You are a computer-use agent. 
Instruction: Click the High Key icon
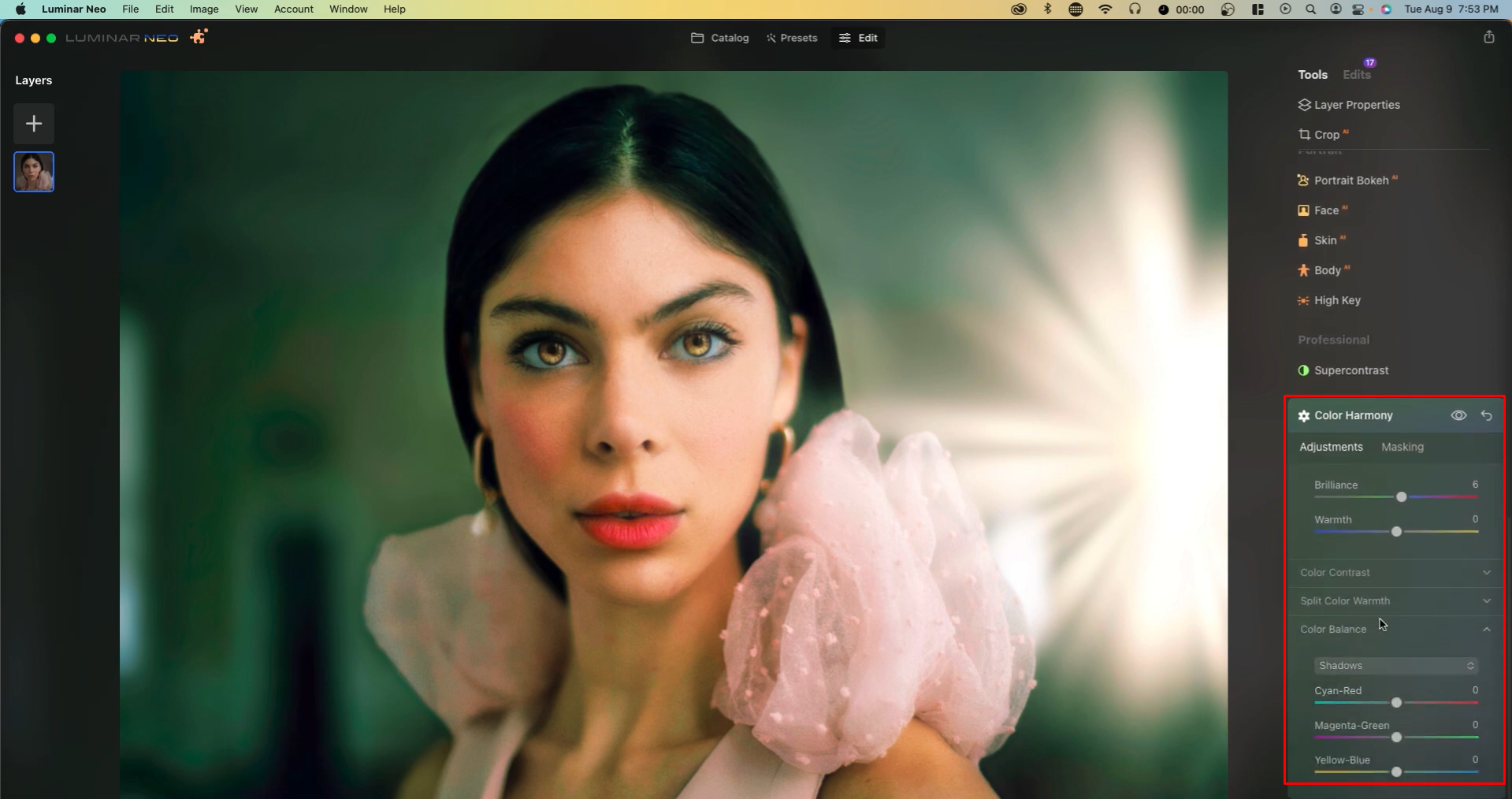[1303, 300]
